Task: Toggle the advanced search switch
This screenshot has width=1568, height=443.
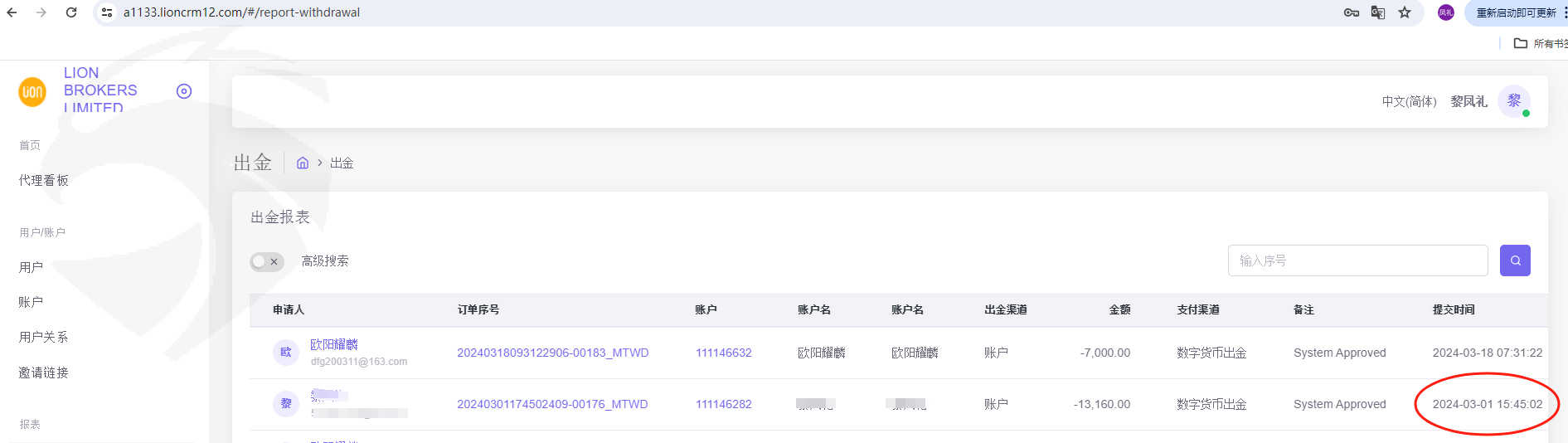Action: pos(267,261)
